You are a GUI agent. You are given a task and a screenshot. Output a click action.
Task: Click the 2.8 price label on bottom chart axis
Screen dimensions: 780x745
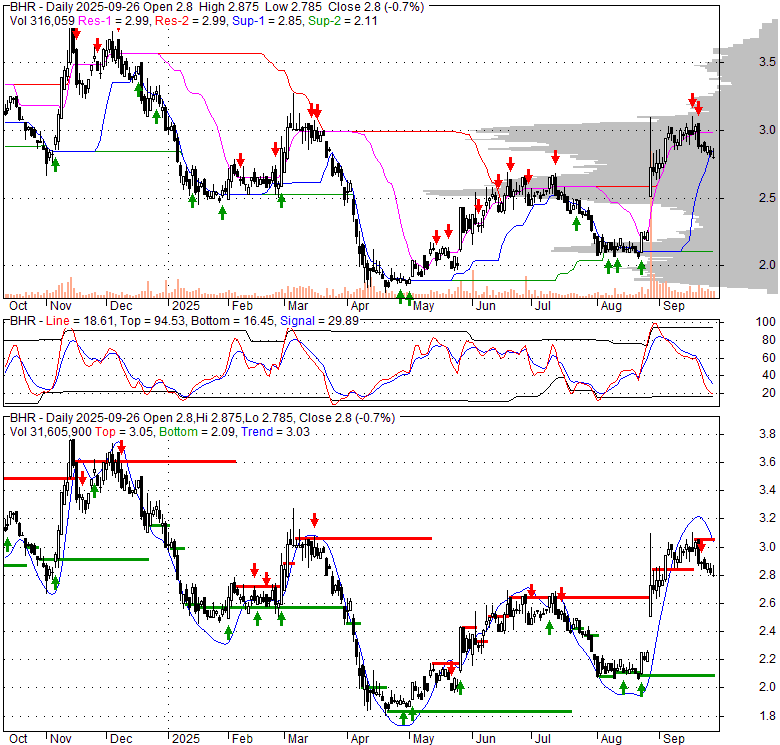point(767,575)
